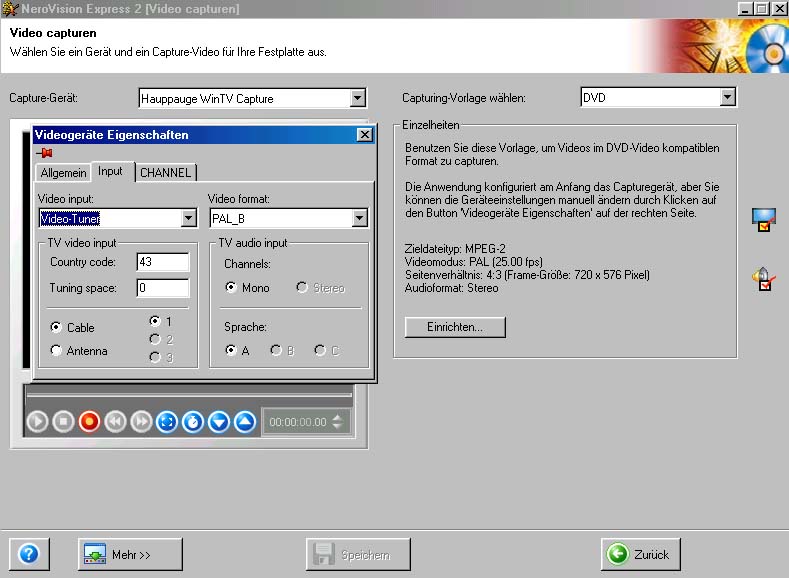Click the timecode field 00:00:00.00
The width and height of the screenshot is (789, 578).
(x=297, y=422)
